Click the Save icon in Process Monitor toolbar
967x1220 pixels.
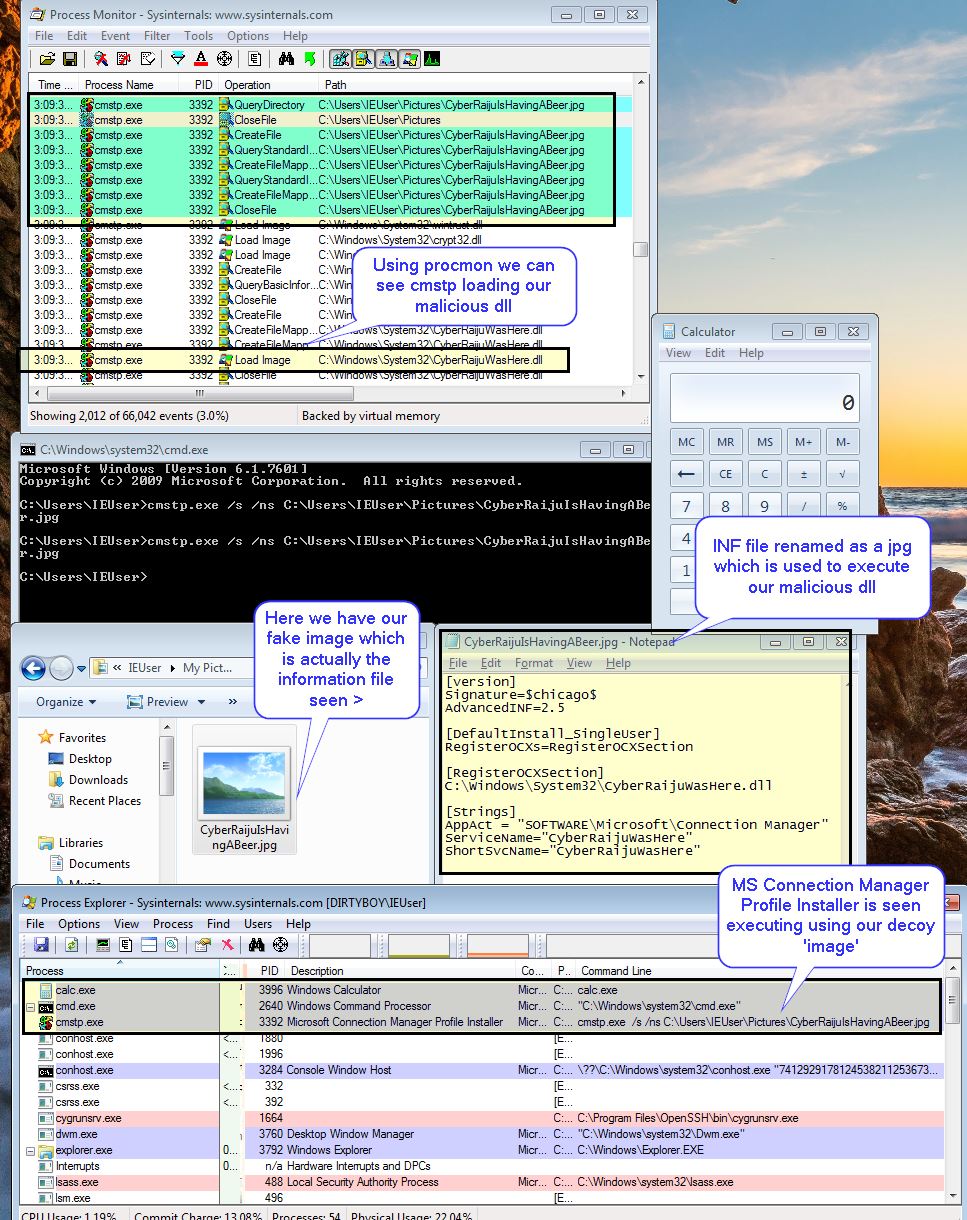click(x=70, y=59)
